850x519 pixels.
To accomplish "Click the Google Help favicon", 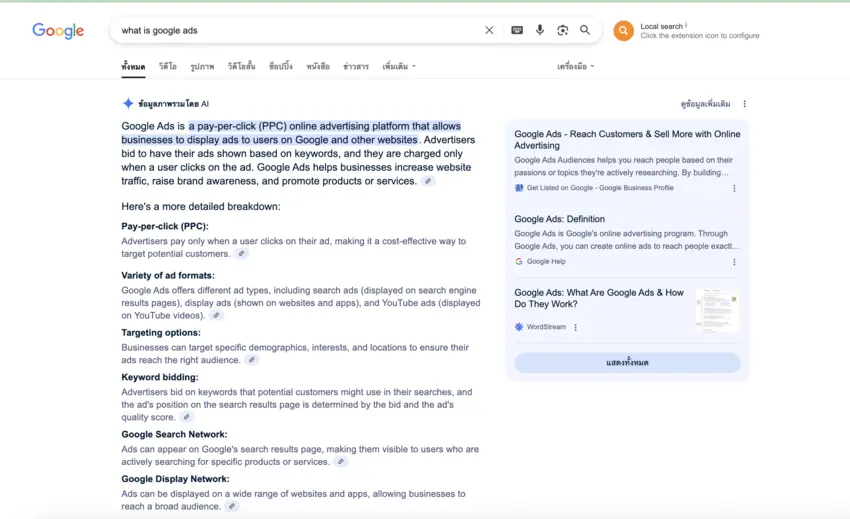I will 519,261.
